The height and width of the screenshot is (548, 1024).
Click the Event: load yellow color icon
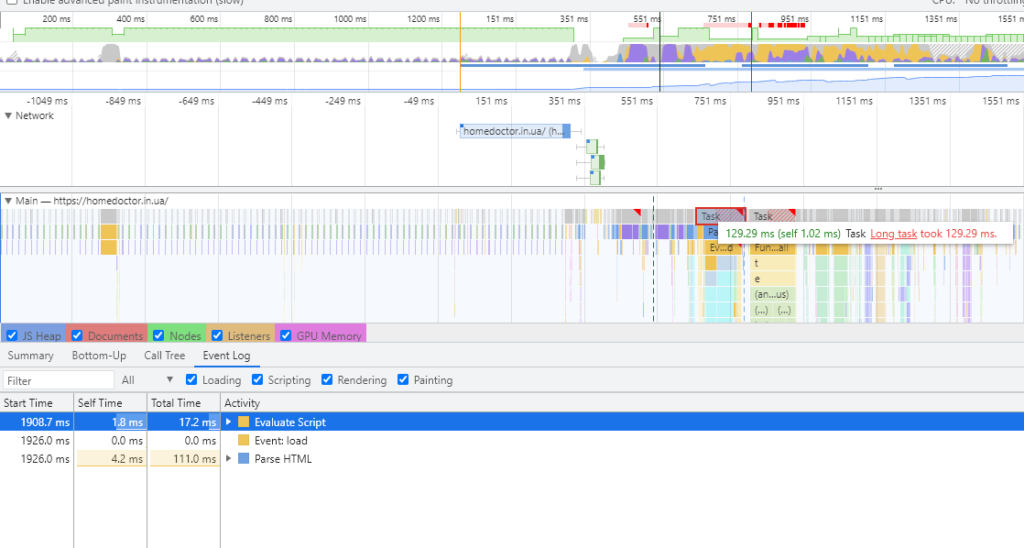pos(244,440)
